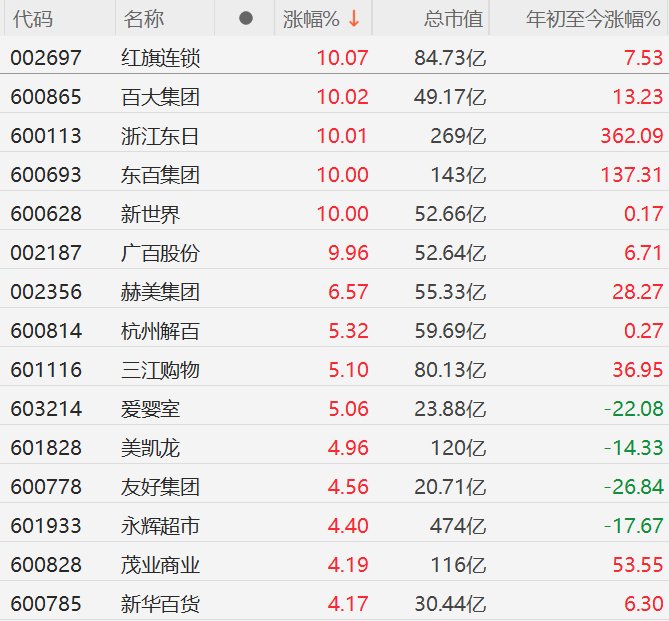Click the 涨幅% column header label

pyautogui.click(x=311, y=19)
